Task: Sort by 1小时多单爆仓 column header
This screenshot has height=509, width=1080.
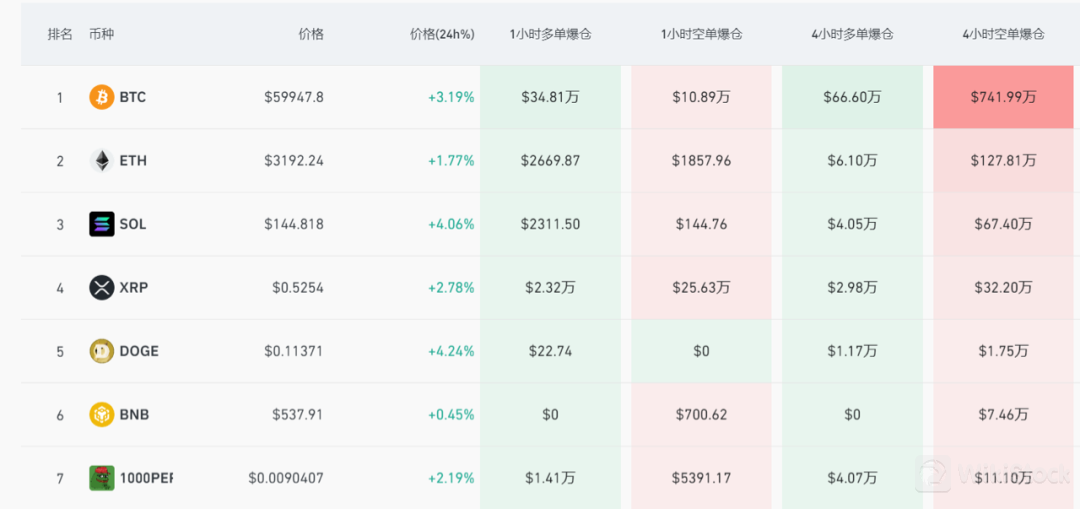Action: click(550, 34)
